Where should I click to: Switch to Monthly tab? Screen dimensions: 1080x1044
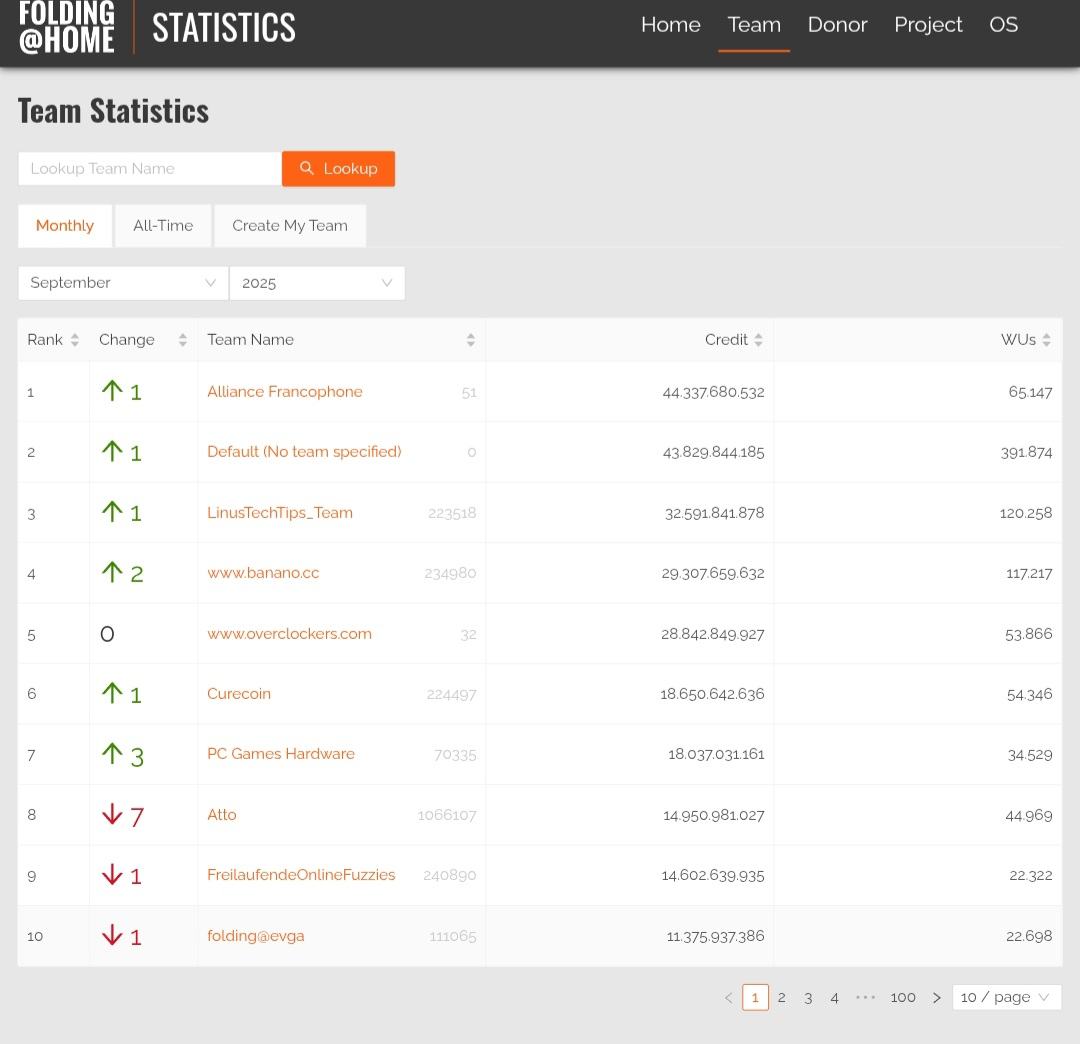(x=65, y=226)
